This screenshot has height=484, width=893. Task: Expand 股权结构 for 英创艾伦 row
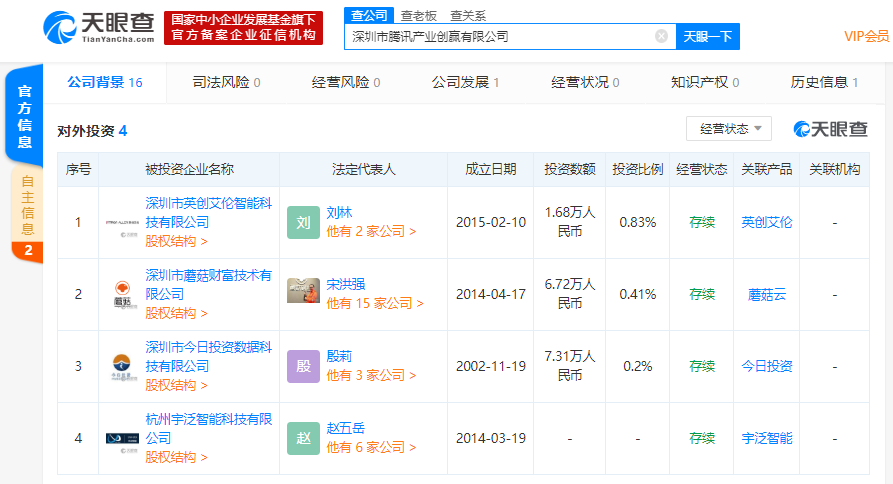tap(176, 241)
